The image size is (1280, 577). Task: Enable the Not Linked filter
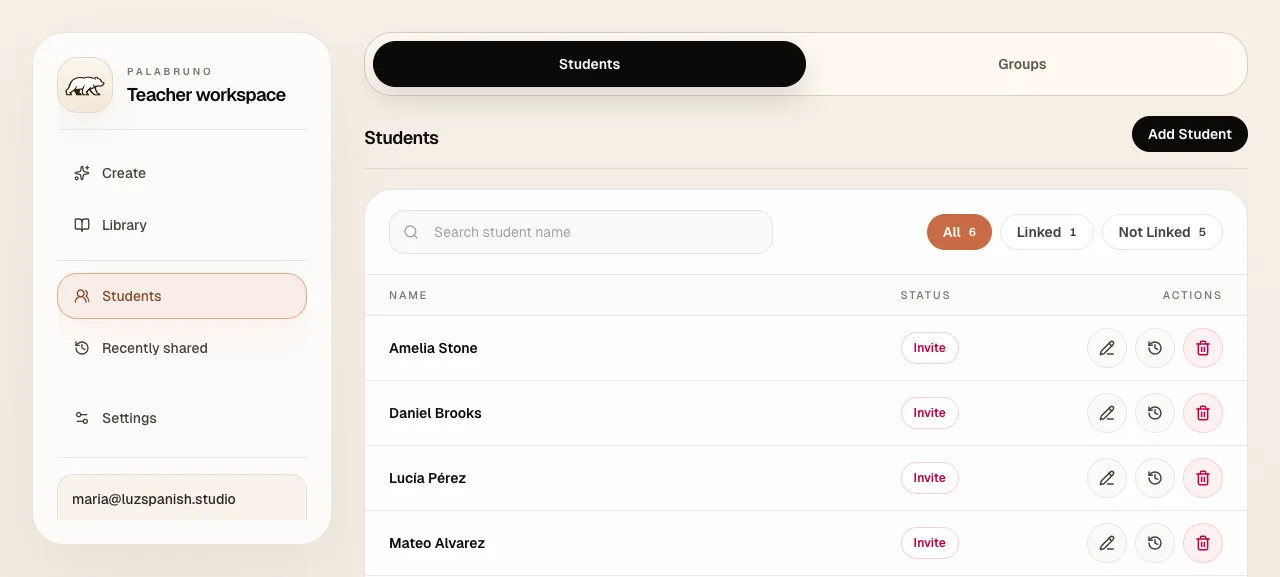click(1162, 232)
